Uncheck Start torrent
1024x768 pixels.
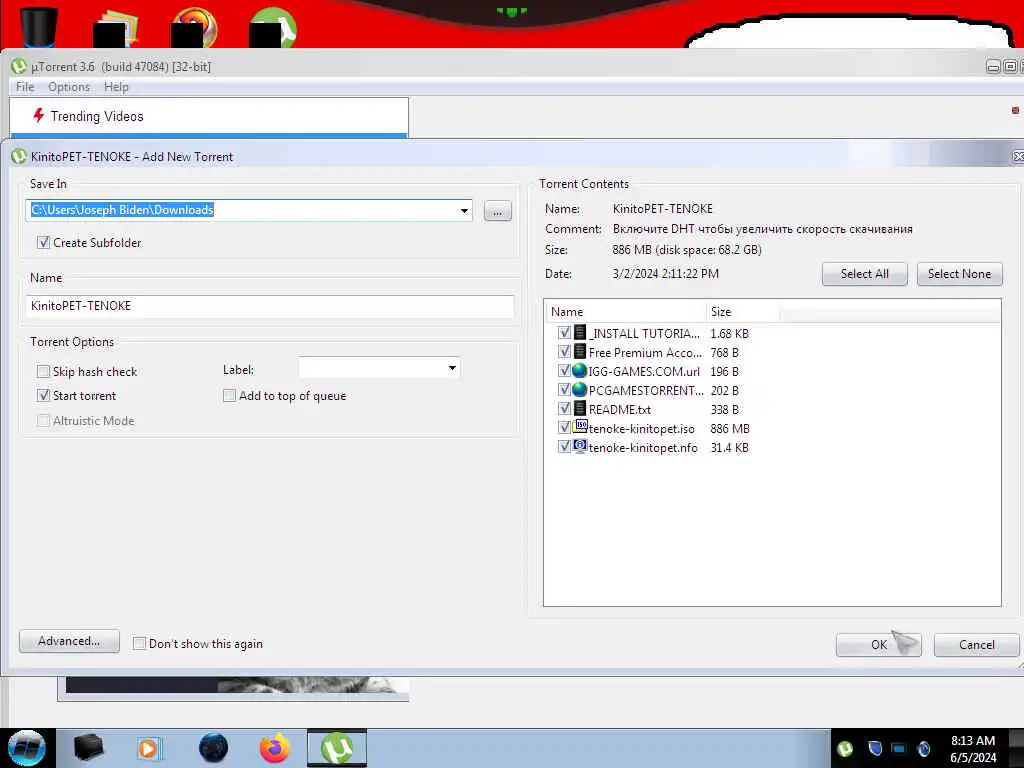43,395
